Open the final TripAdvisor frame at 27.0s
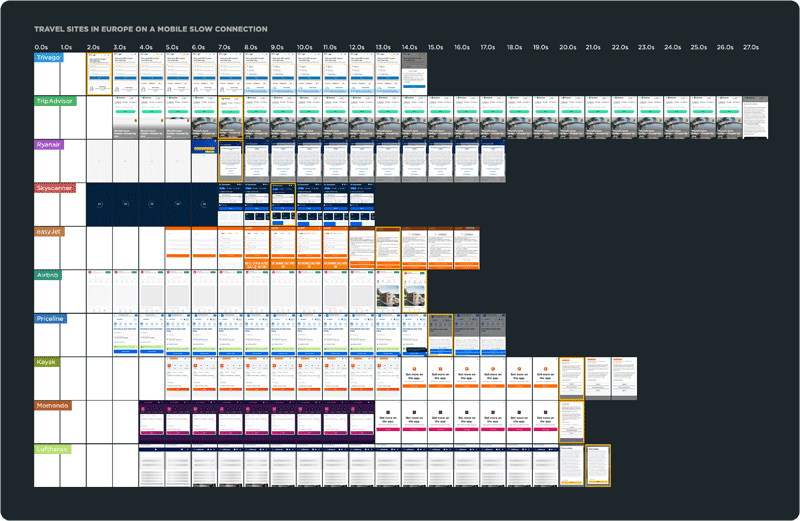Screen dimensions: 800x521 [x=756, y=117]
